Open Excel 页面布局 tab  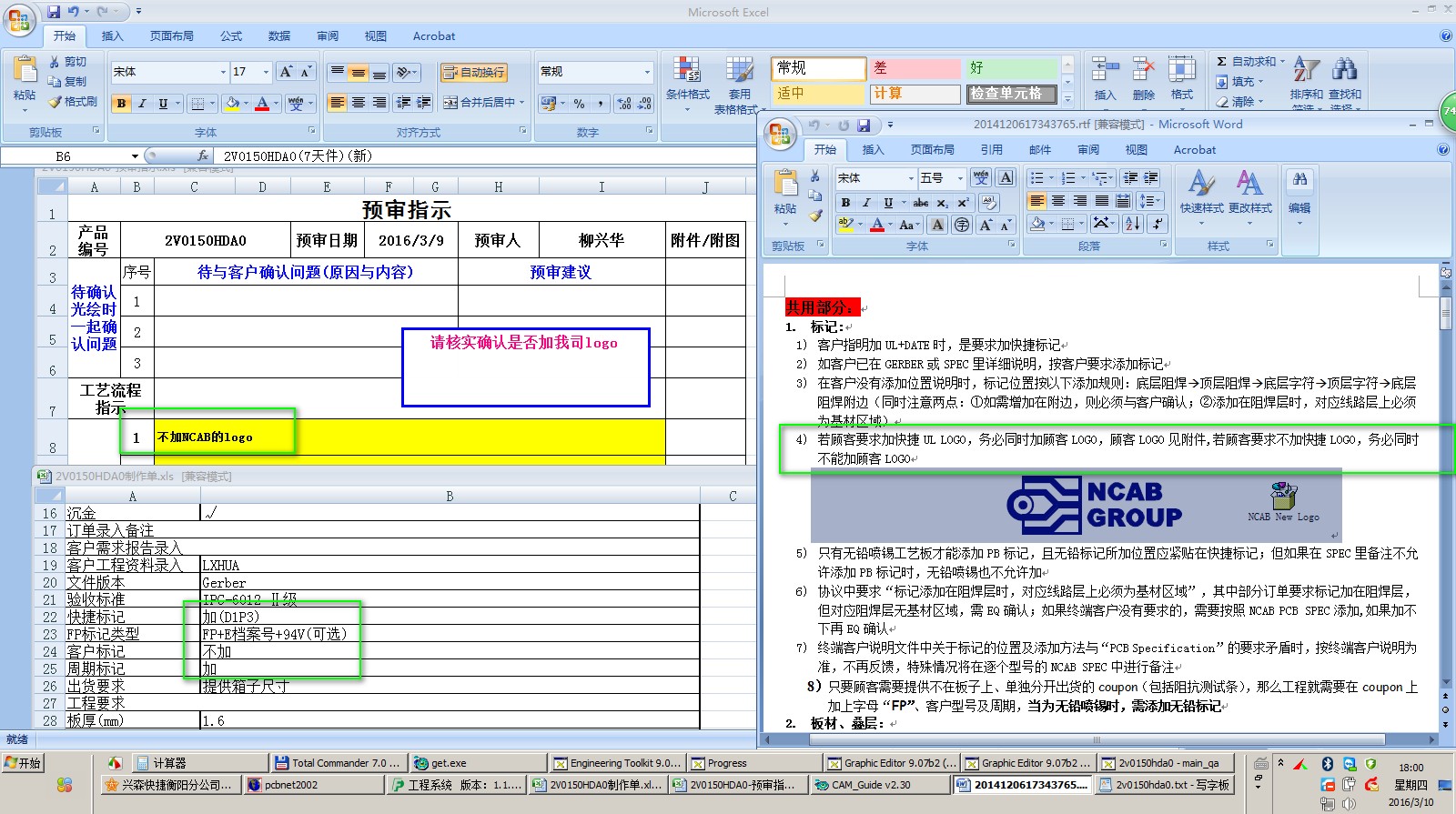[x=172, y=36]
